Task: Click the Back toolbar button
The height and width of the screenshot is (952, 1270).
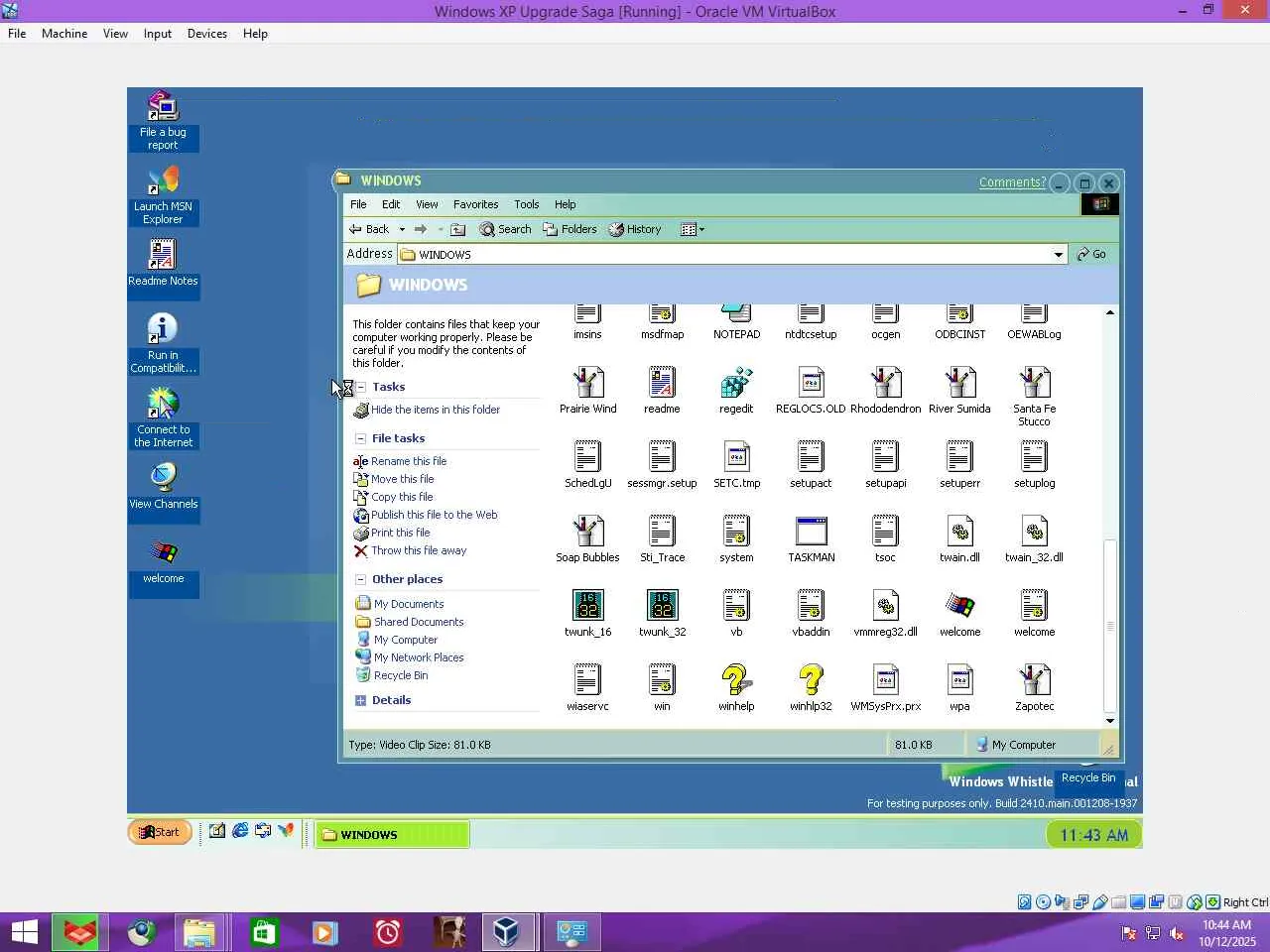Action: coord(368,229)
